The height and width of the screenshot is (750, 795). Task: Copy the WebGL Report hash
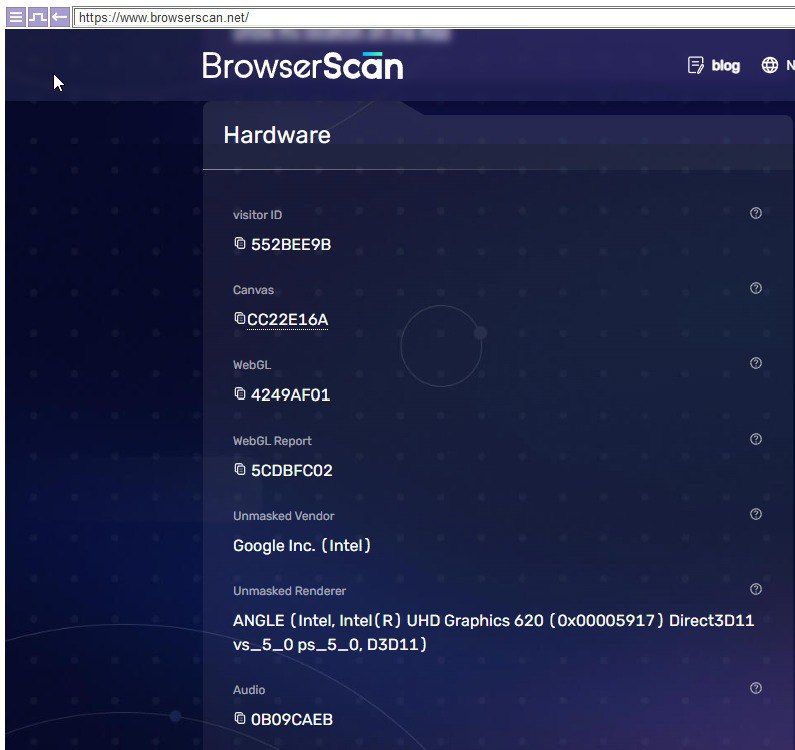click(x=240, y=469)
